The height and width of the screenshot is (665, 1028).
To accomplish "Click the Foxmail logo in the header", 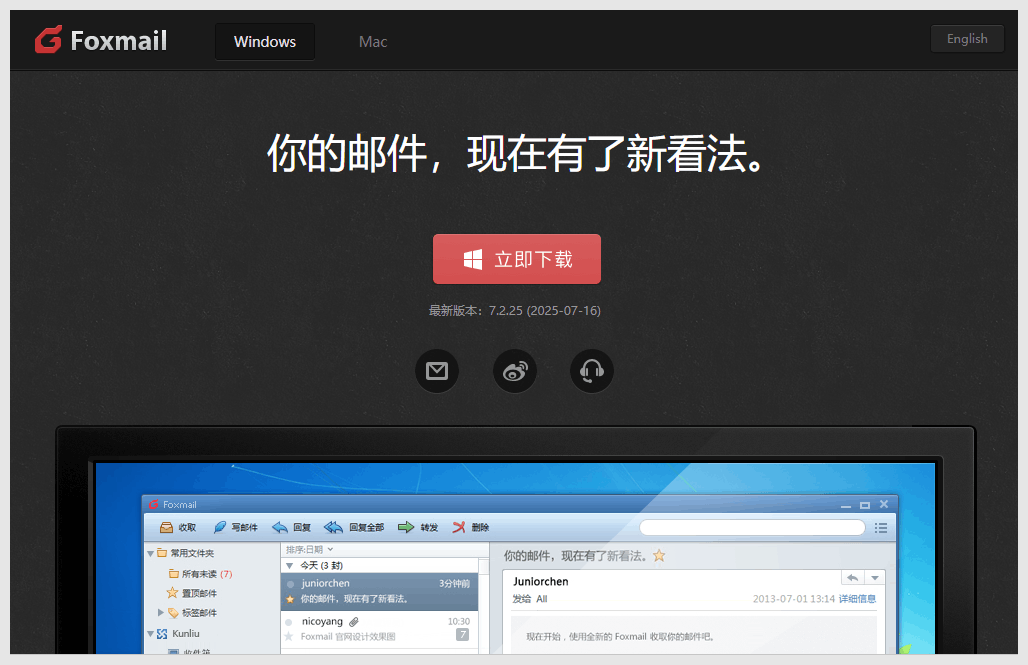I will (x=101, y=40).
